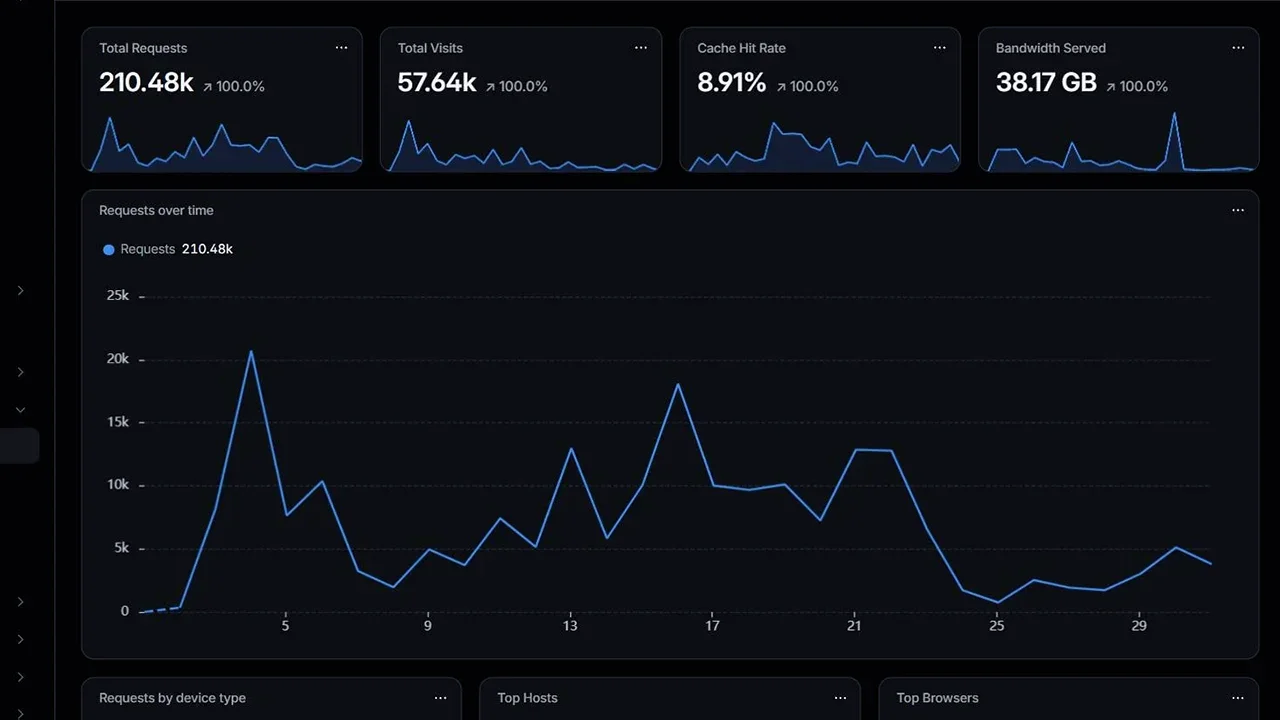Viewport: 1280px width, 720px height.
Task: Click the day 29 label on x-axis
Action: [x=1139, y=626]
